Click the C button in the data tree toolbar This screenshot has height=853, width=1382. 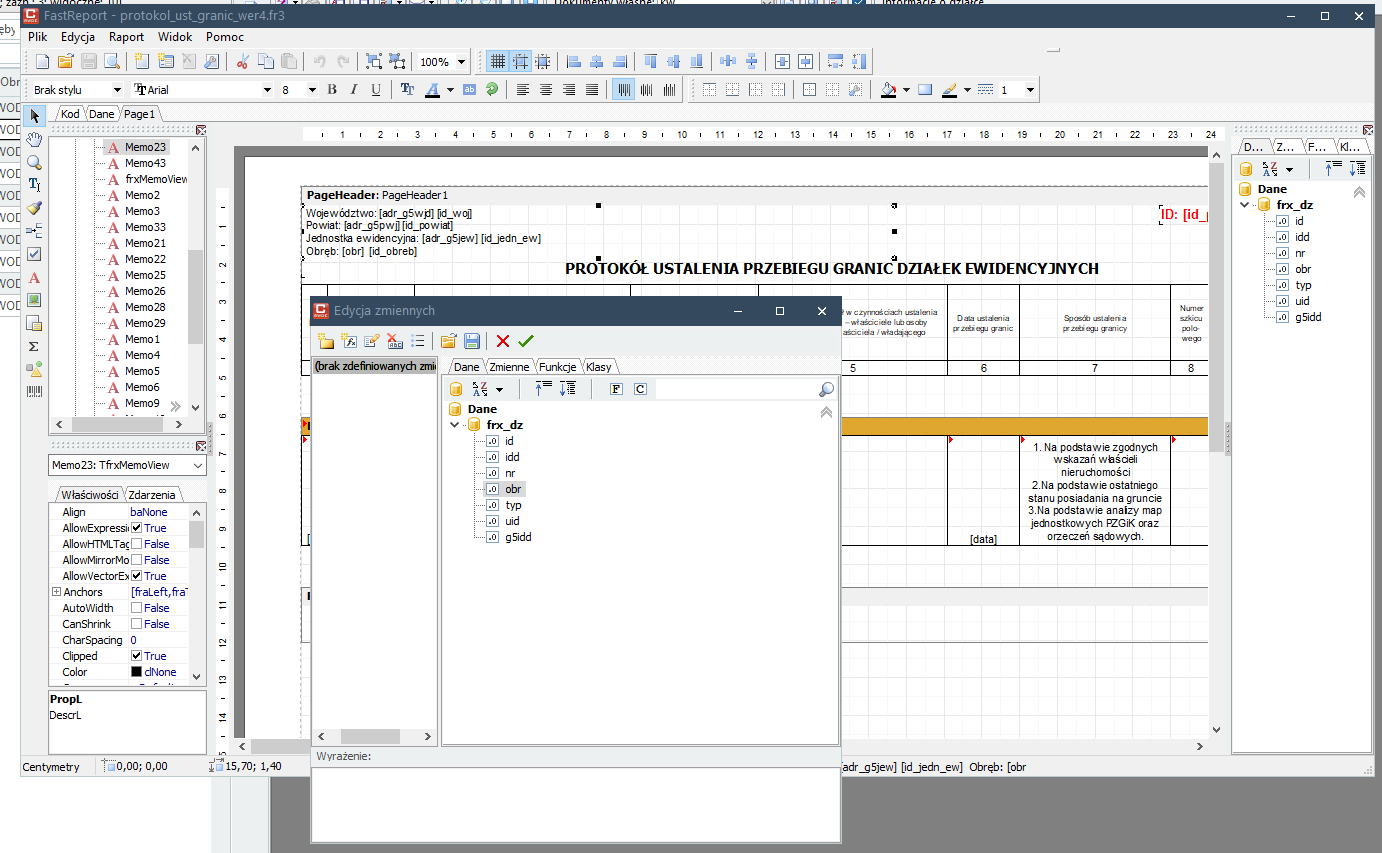point(640,389)
